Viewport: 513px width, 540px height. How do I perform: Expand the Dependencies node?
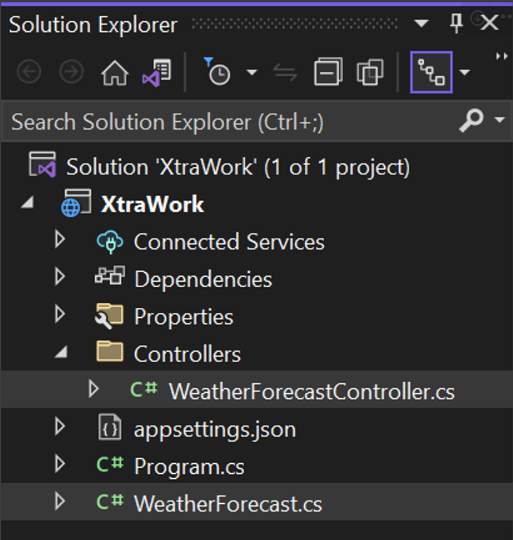point(60,277)
